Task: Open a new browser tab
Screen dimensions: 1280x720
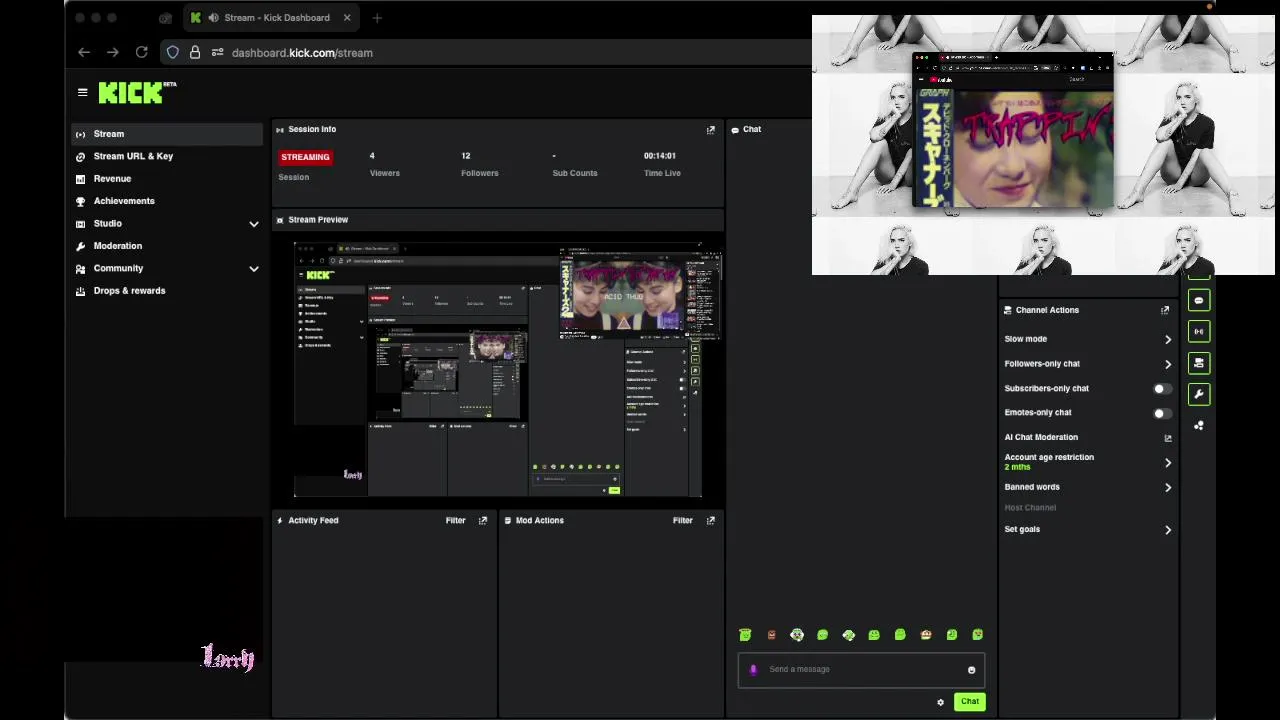Action: coord(377,18)
